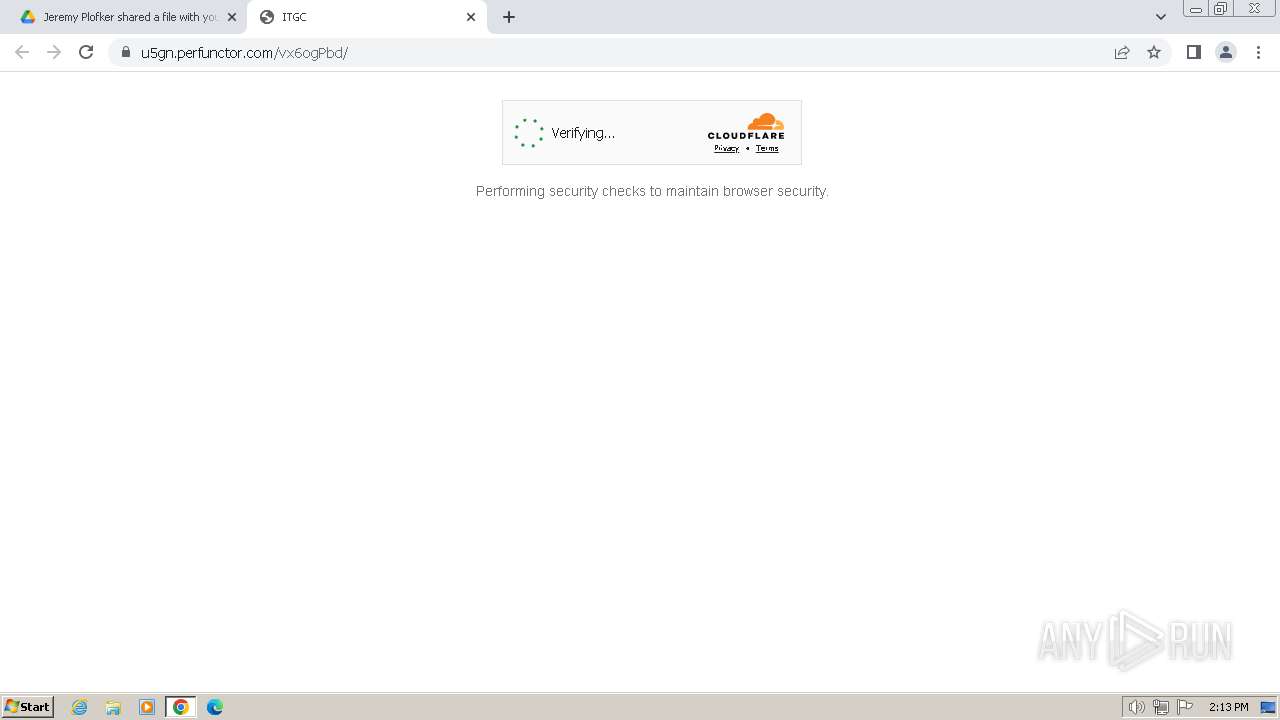Select the ITGC tab
This screenshot has width=1280, height=720.
(x=365, y=17)
